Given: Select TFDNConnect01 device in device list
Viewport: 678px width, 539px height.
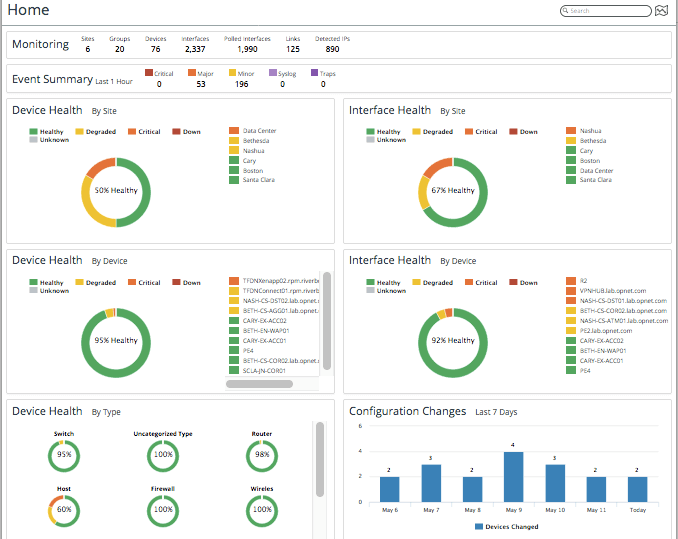Looking at the screenshot, I should (x=274, y=291).
